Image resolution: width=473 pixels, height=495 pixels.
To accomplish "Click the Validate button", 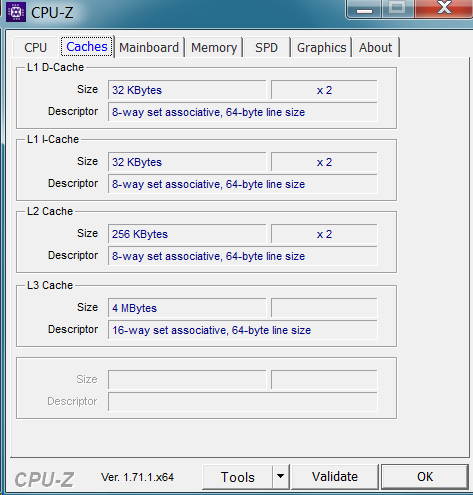I will coord(335,477).
